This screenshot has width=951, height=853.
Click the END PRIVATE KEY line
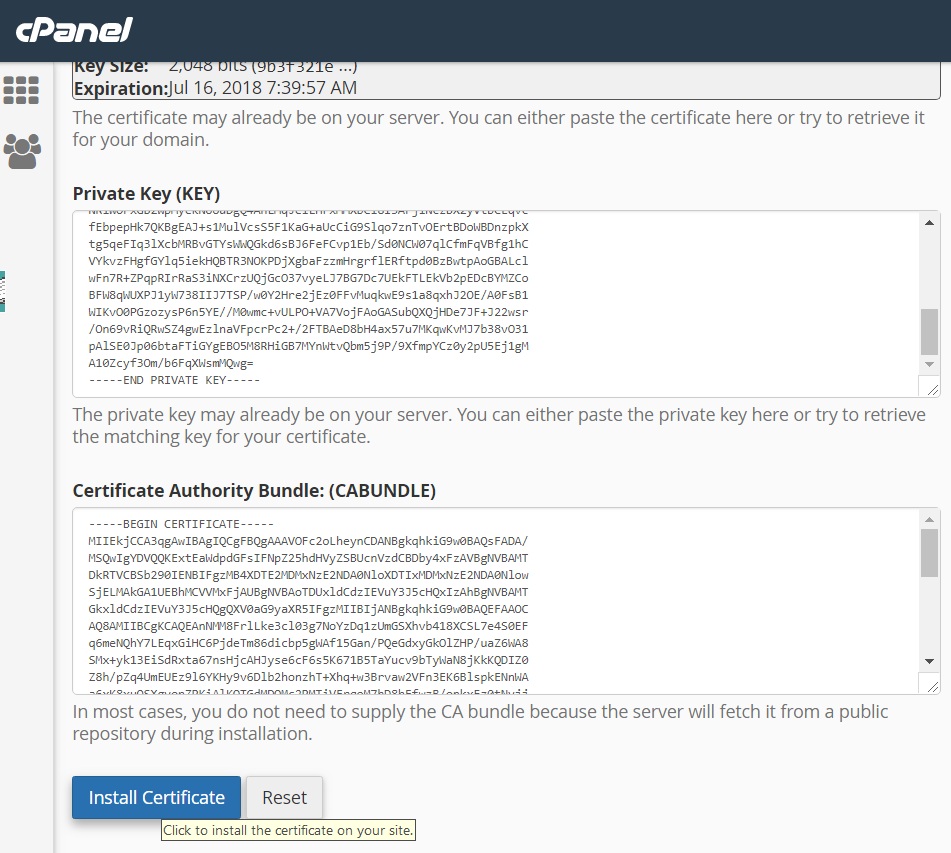(x=174, y=380)
